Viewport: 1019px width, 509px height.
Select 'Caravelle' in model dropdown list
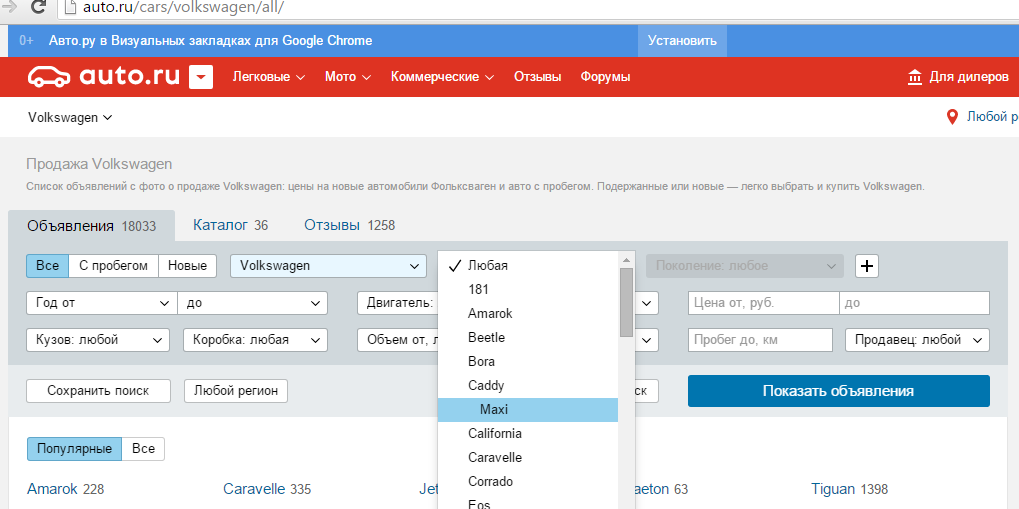pyautogui.click(x=528, y=458)
